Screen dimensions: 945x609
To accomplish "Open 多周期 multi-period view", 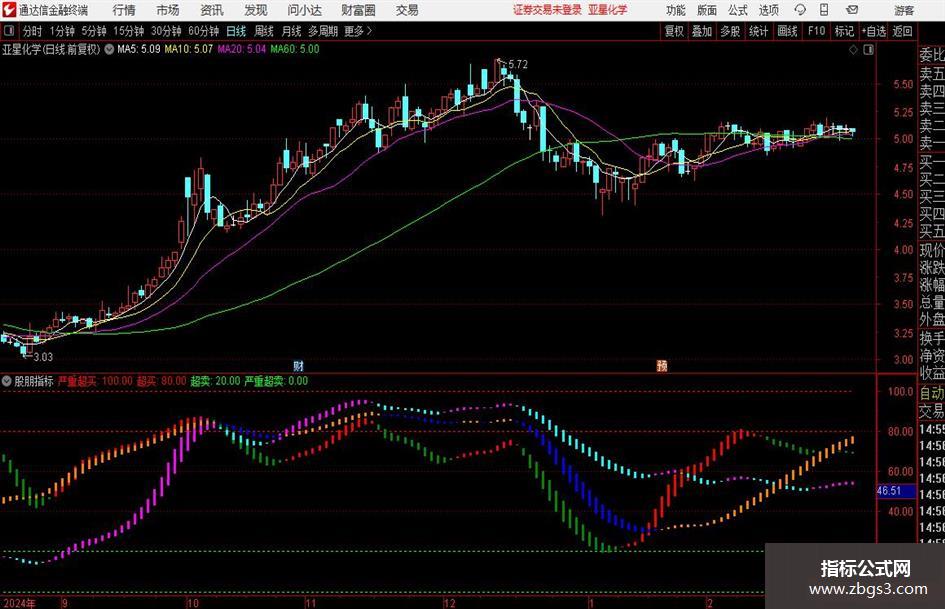I will [323, 31].
